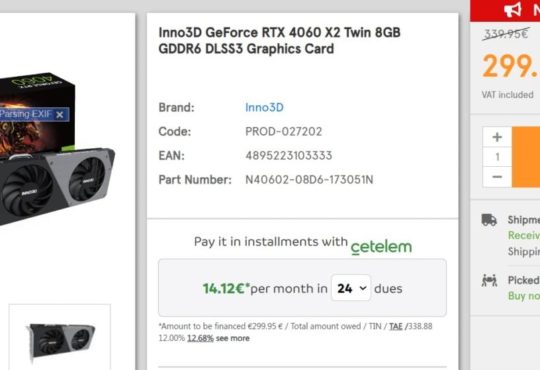Click the EAN number 4895223103333
The image size is (540, 370).
(289, 155)
